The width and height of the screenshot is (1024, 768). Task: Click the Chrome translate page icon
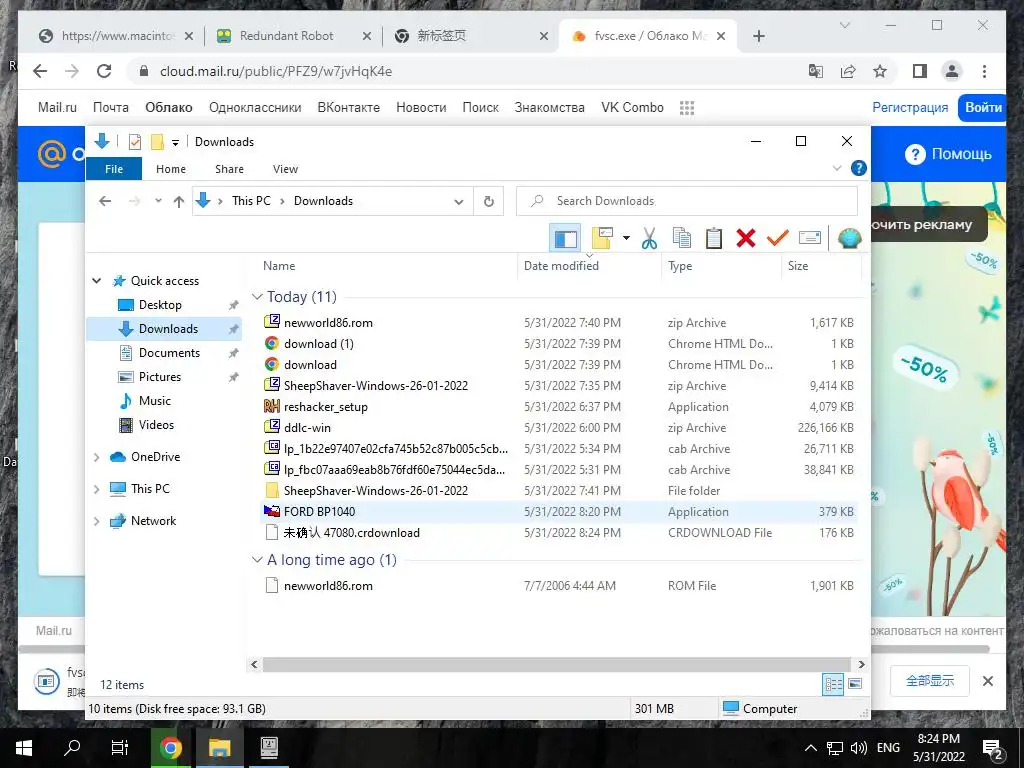tap(816, 71)
